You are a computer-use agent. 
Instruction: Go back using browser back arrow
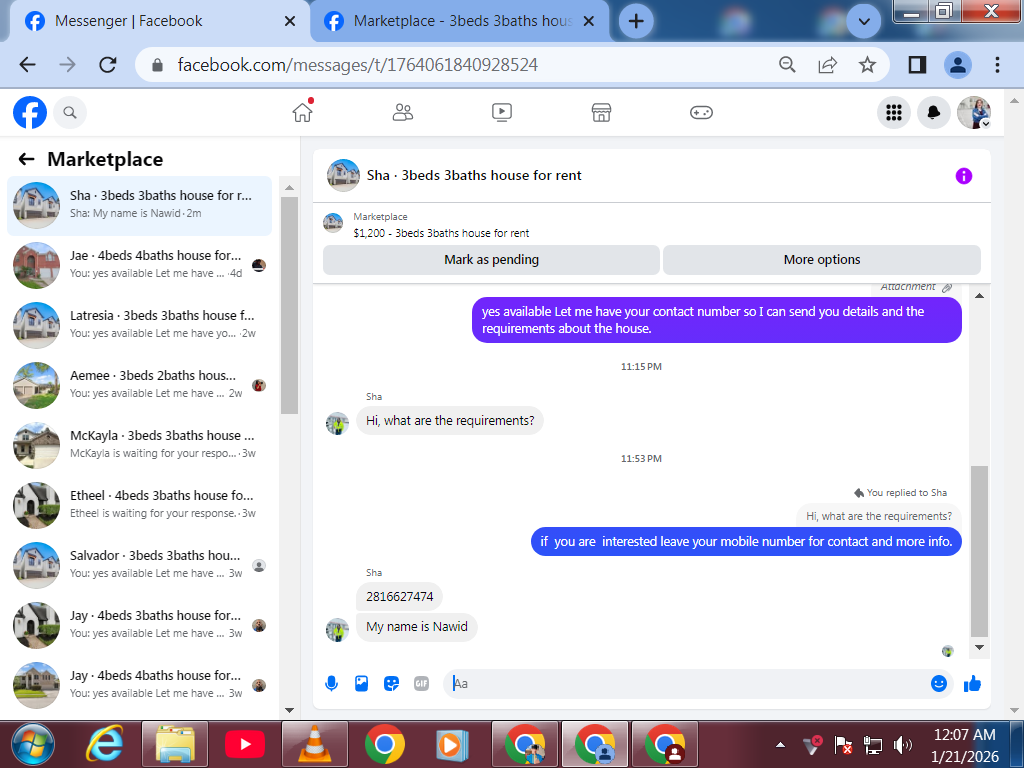27,65
